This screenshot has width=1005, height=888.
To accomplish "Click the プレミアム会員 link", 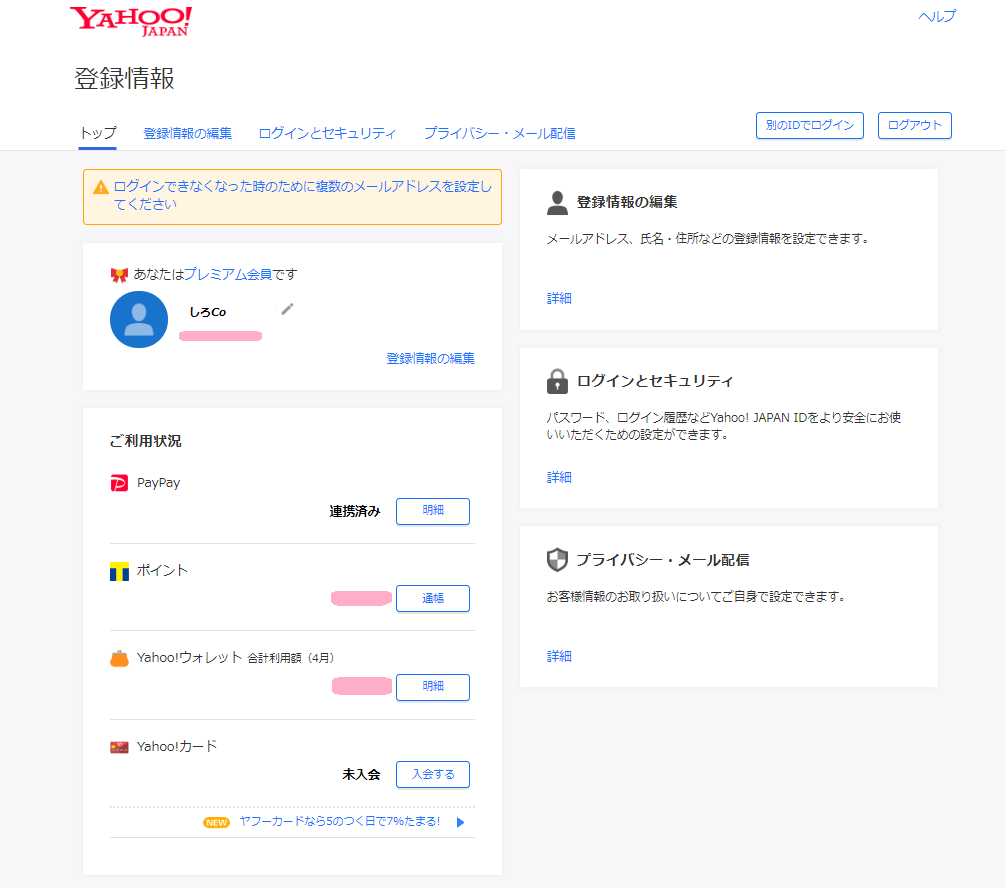I will (x=232, y=274).
